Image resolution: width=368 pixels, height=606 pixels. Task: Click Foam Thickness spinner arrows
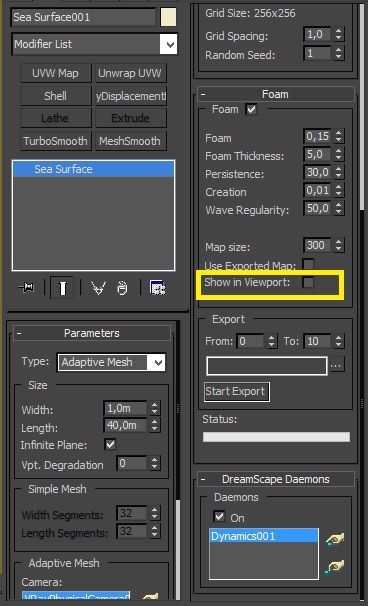[339, 154]
